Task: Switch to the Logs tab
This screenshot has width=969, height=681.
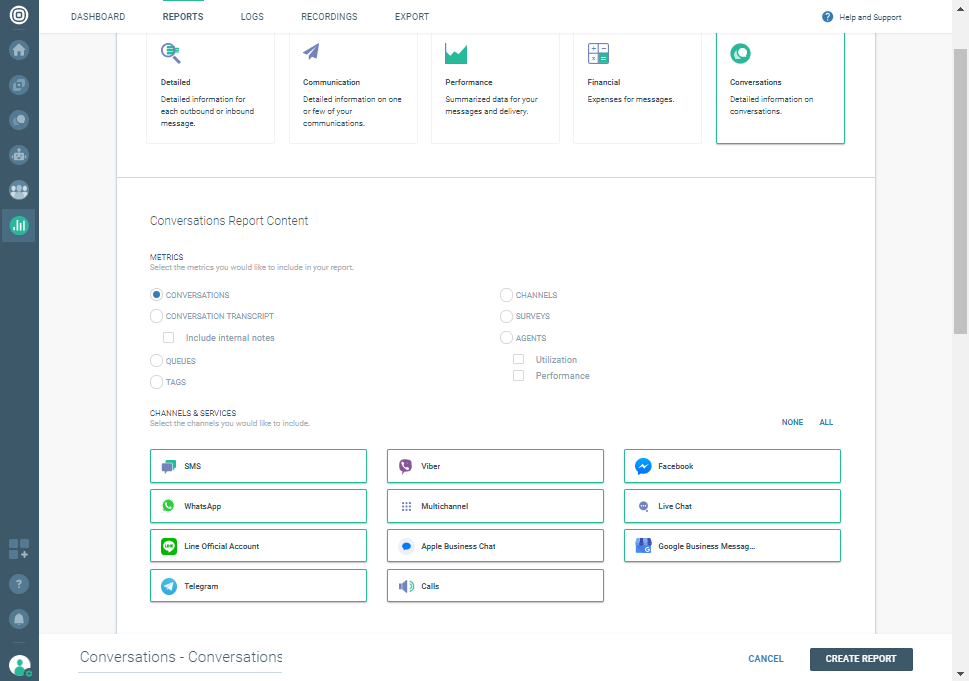Action: coord(252,17)
